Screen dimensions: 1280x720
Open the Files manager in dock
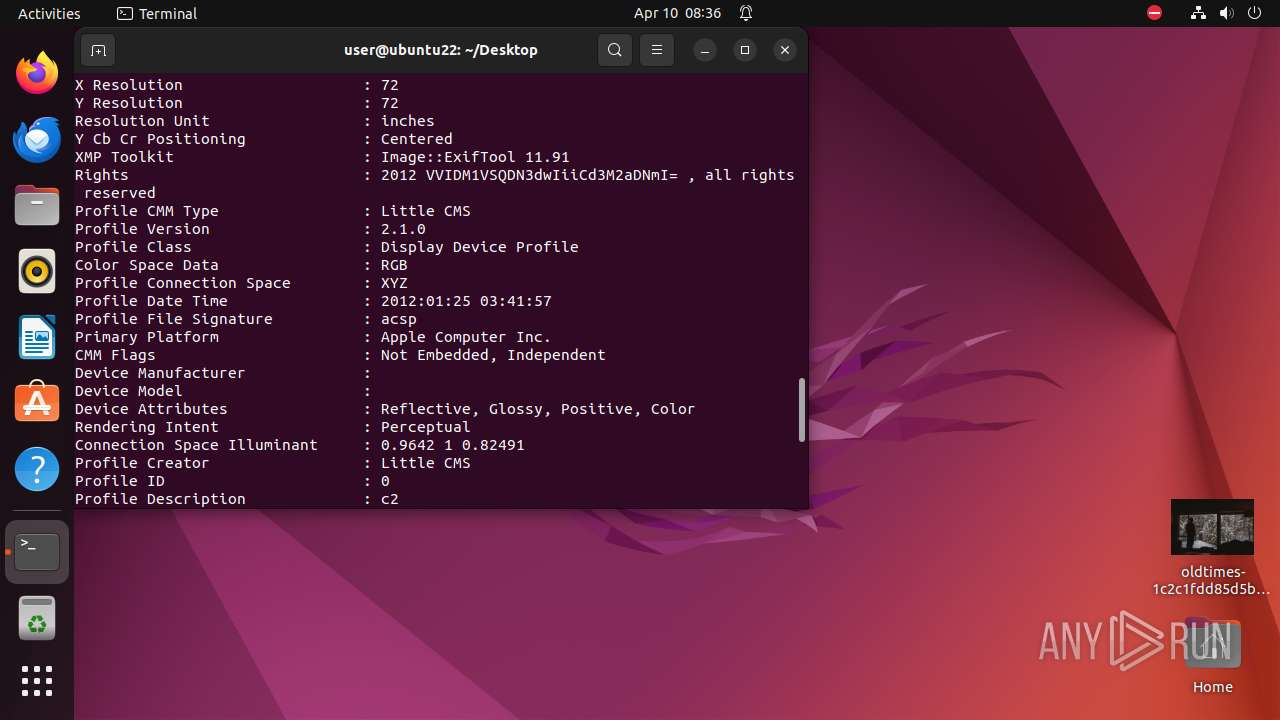click(37, 205)
